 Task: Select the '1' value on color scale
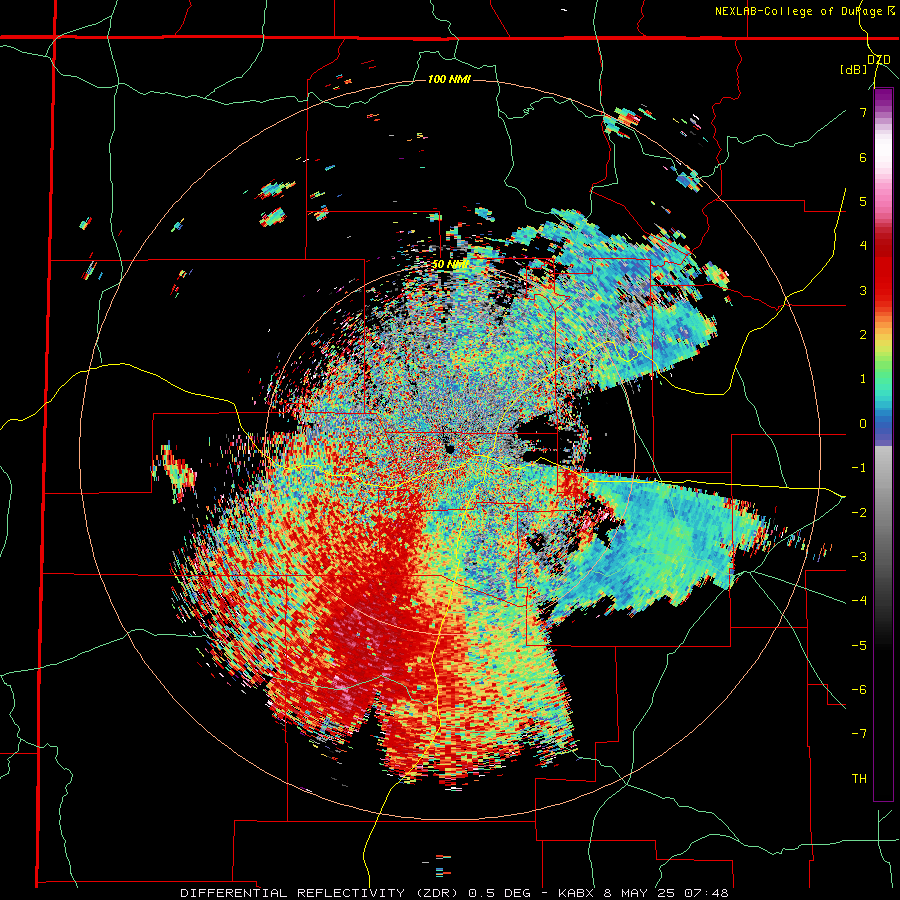tap(863, 379)
